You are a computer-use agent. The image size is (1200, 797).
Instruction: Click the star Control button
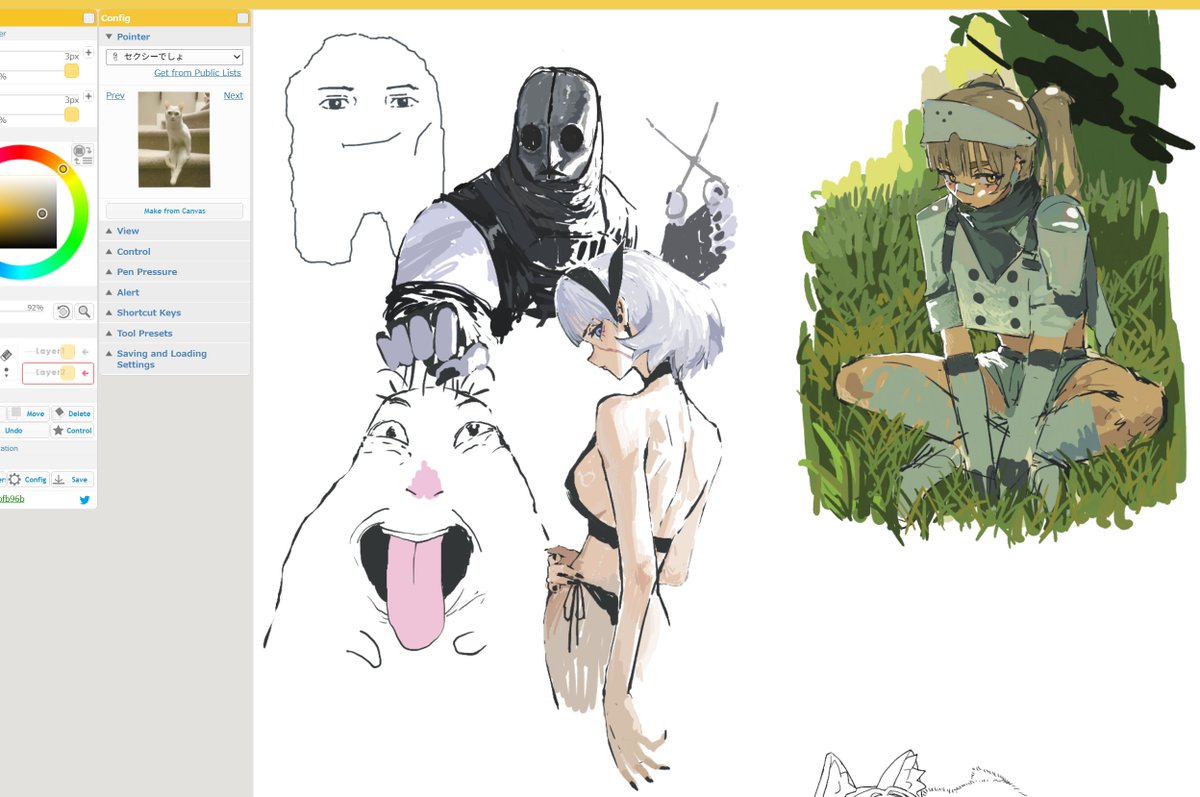click(x=72, y=431)
